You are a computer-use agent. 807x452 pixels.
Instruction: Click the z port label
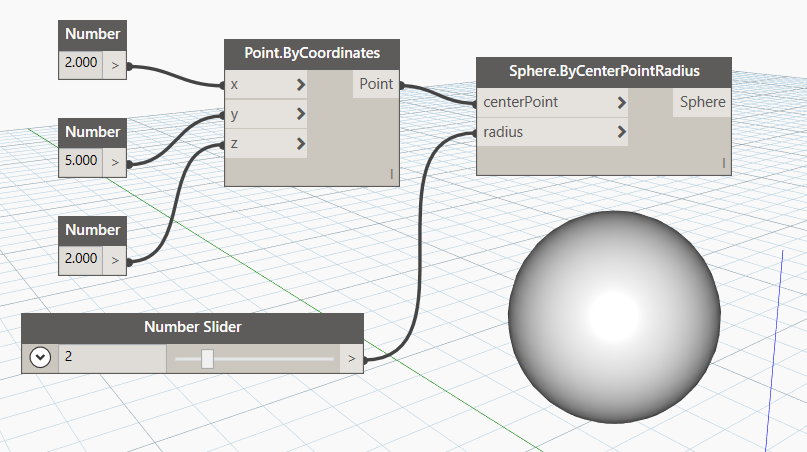234,144
